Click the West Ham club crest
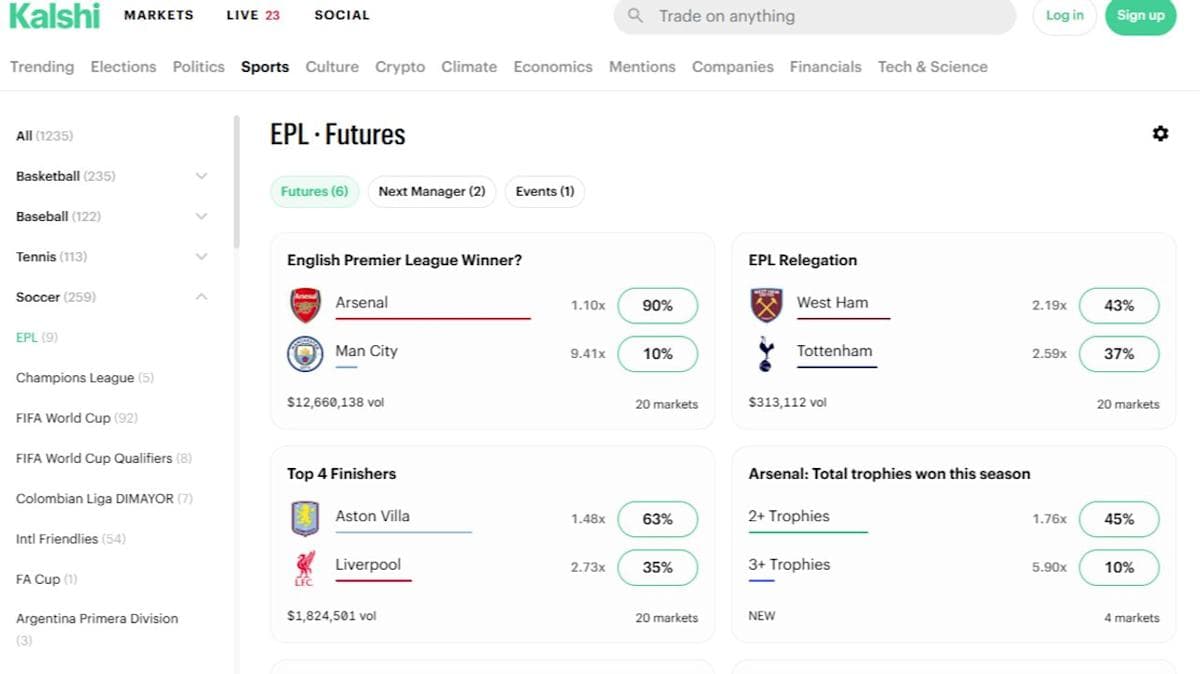Screen dimensions: 1200x674 [x=766, y=305]
